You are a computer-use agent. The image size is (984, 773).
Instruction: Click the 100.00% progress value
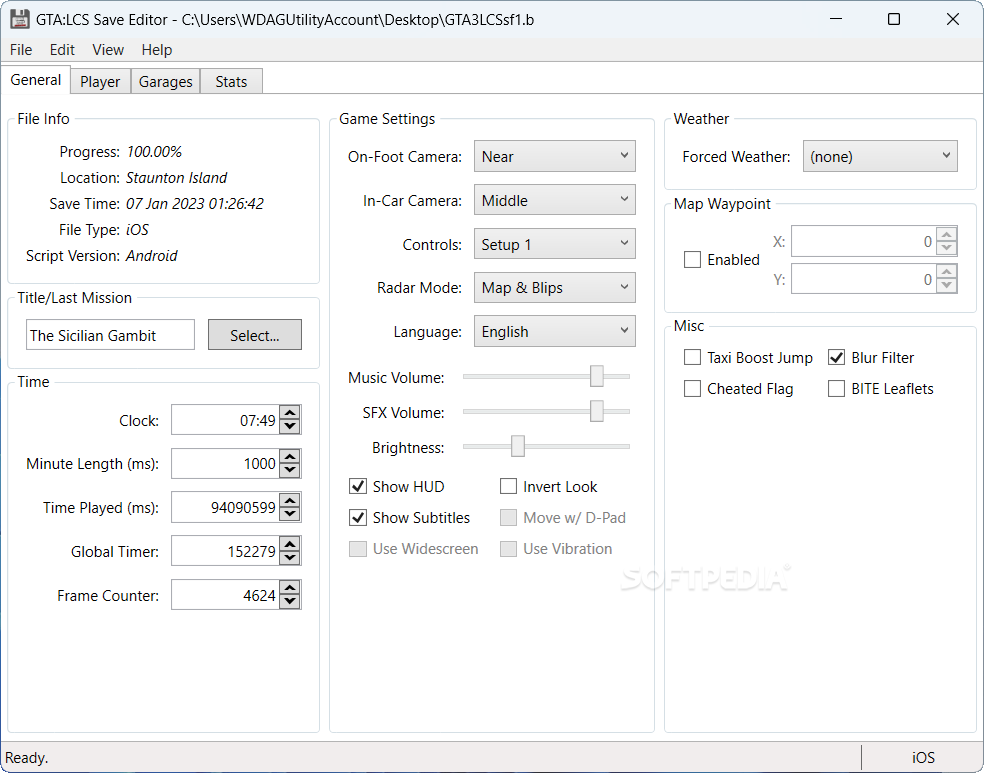click(x=154, y=152)
